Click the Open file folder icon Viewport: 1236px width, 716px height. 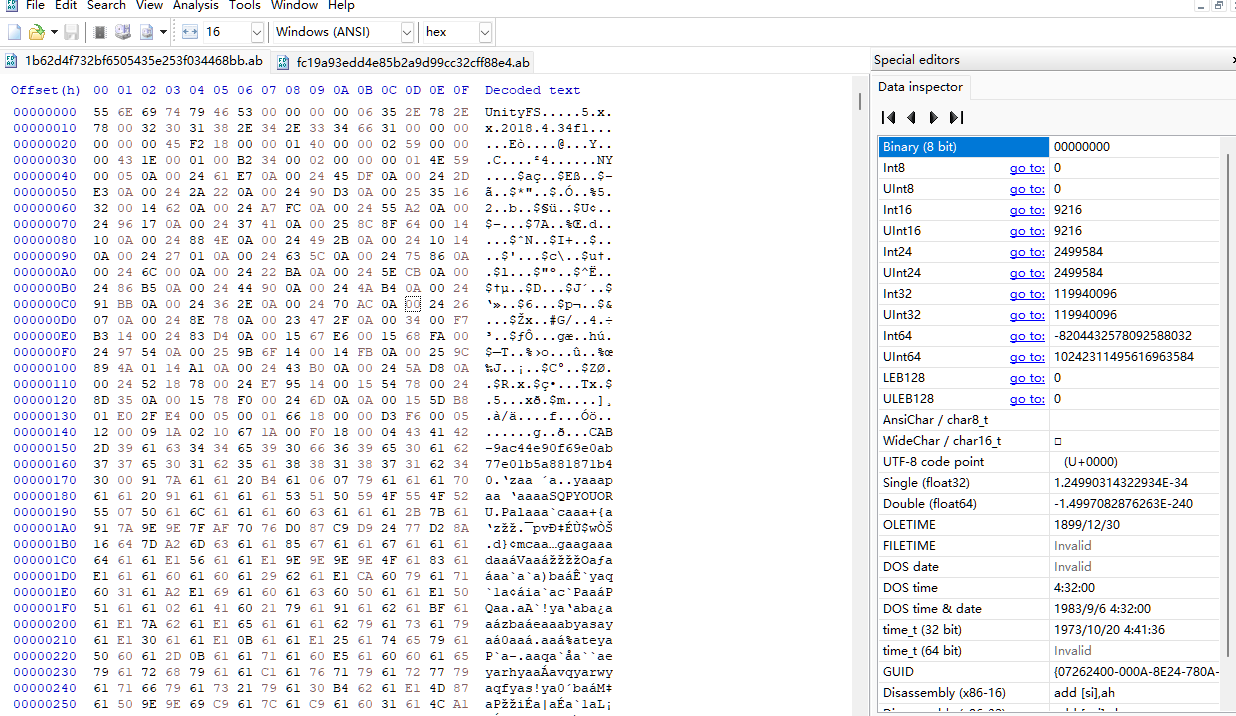coord(36,32)
